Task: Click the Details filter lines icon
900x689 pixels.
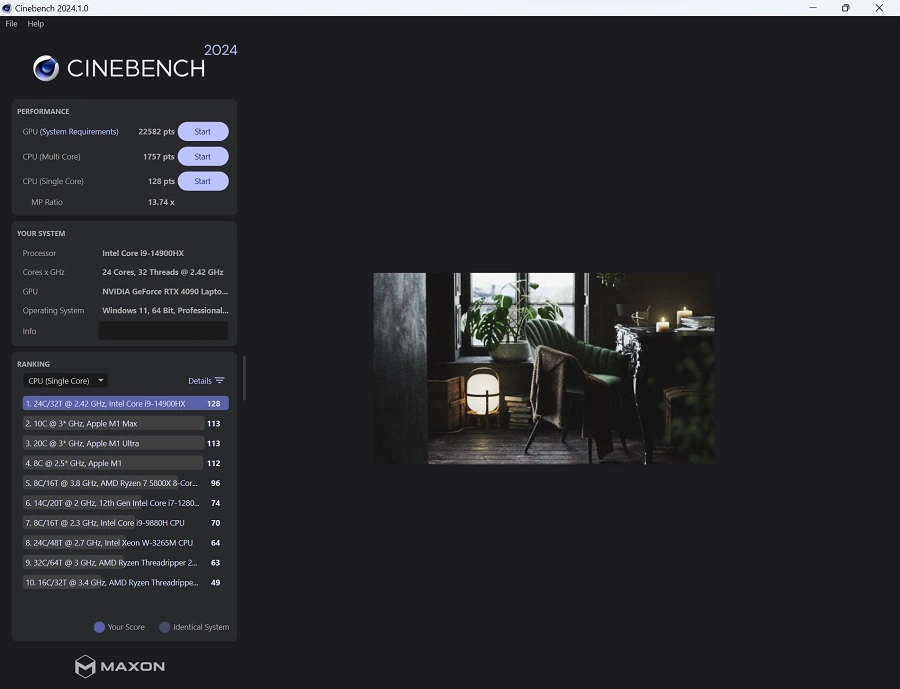Action: 220,381
